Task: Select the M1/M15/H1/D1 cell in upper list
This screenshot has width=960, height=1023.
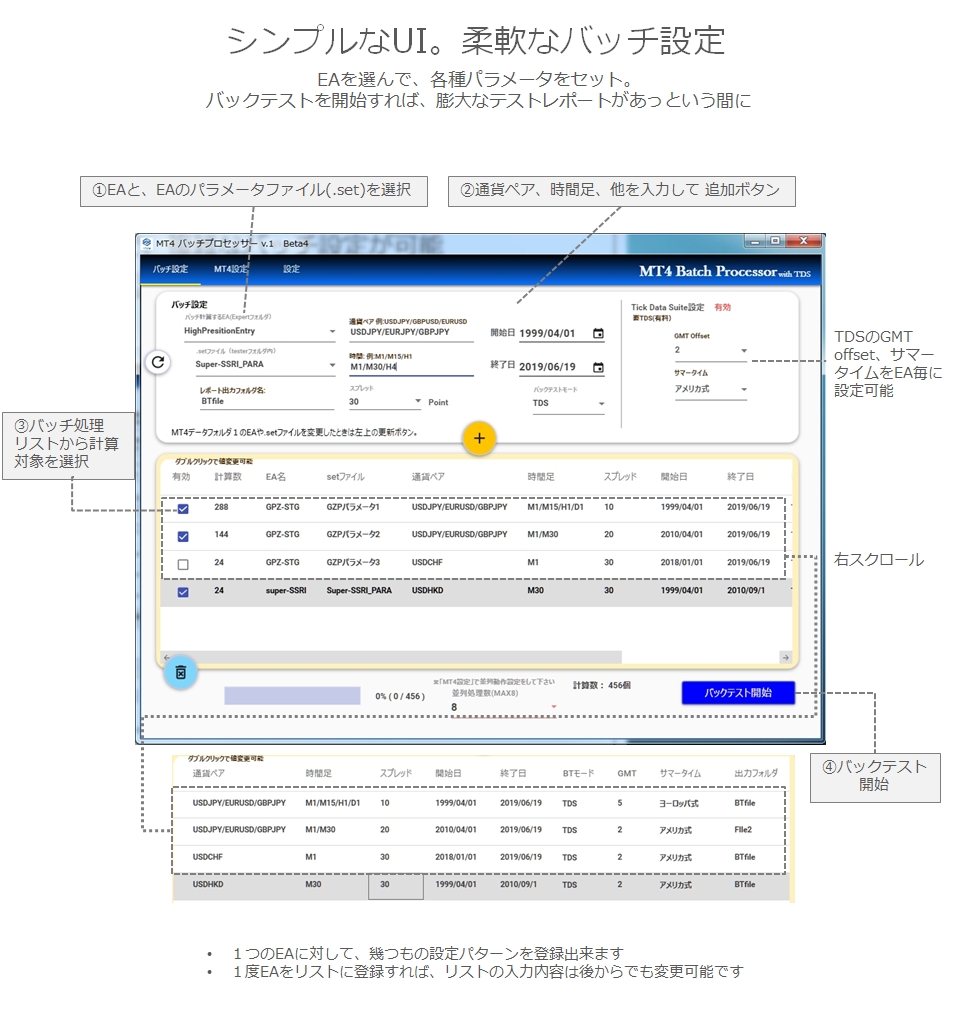Action: pos(555,507)
